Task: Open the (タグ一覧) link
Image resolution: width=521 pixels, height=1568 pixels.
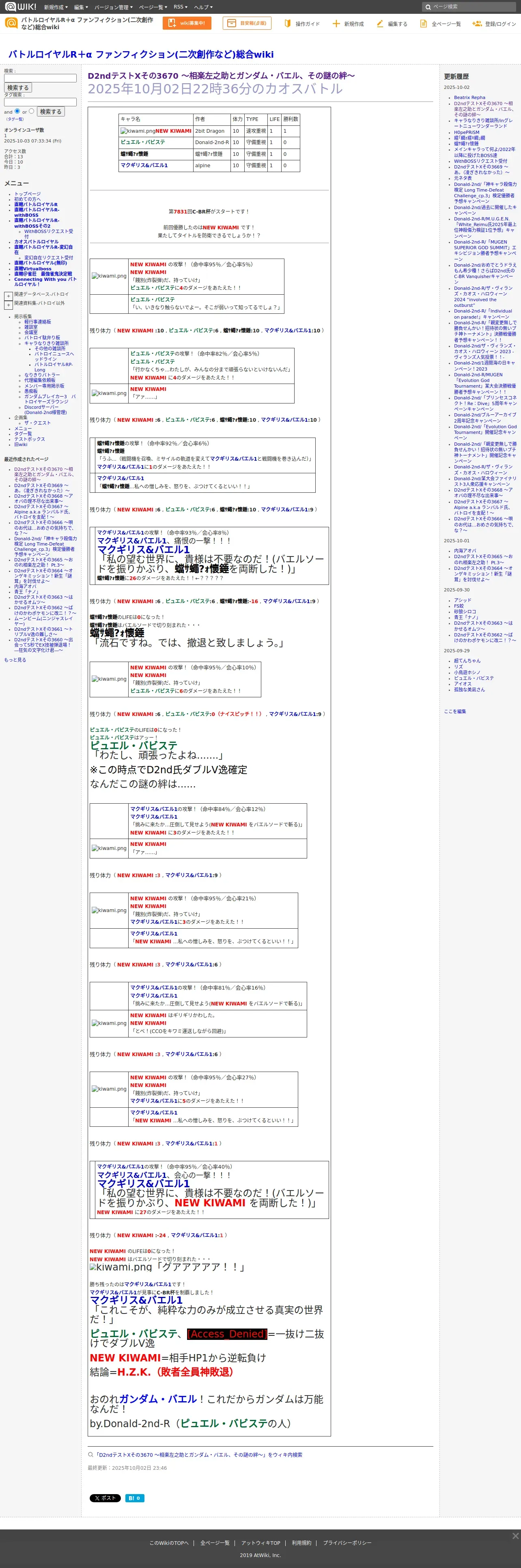Action: click(x=15, y=119)
